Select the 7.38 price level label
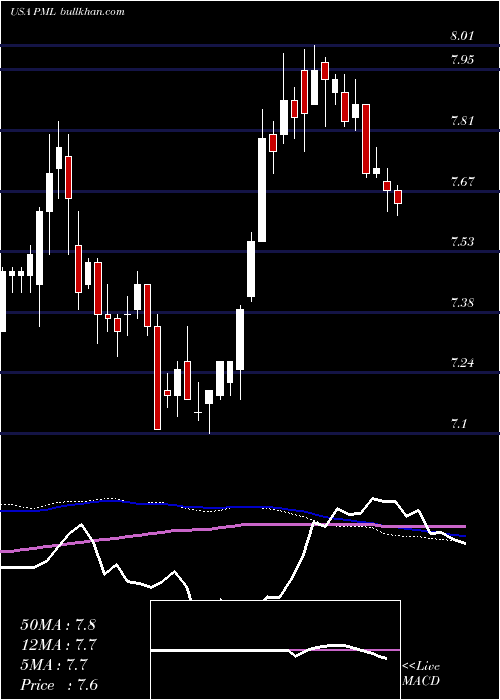The height and width of the screenshot is (700, 500). click(462, 303)
